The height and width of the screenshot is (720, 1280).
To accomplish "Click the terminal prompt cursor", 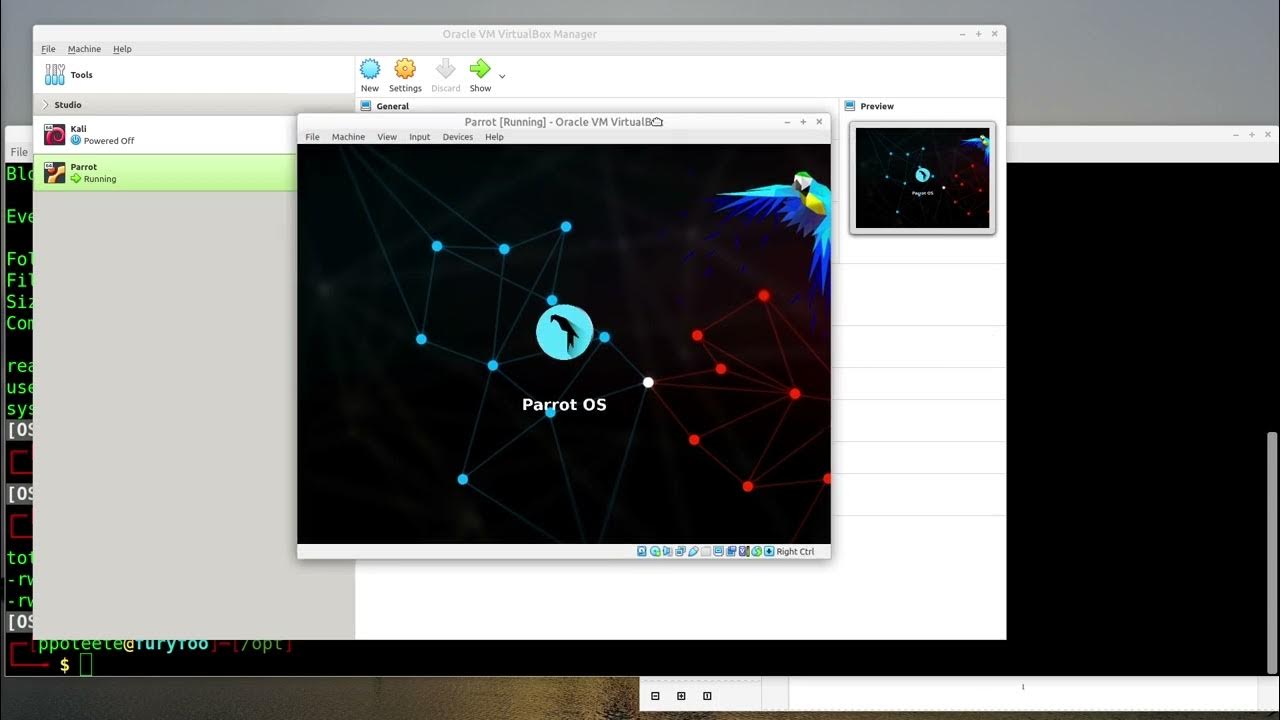I will (86, 665).
